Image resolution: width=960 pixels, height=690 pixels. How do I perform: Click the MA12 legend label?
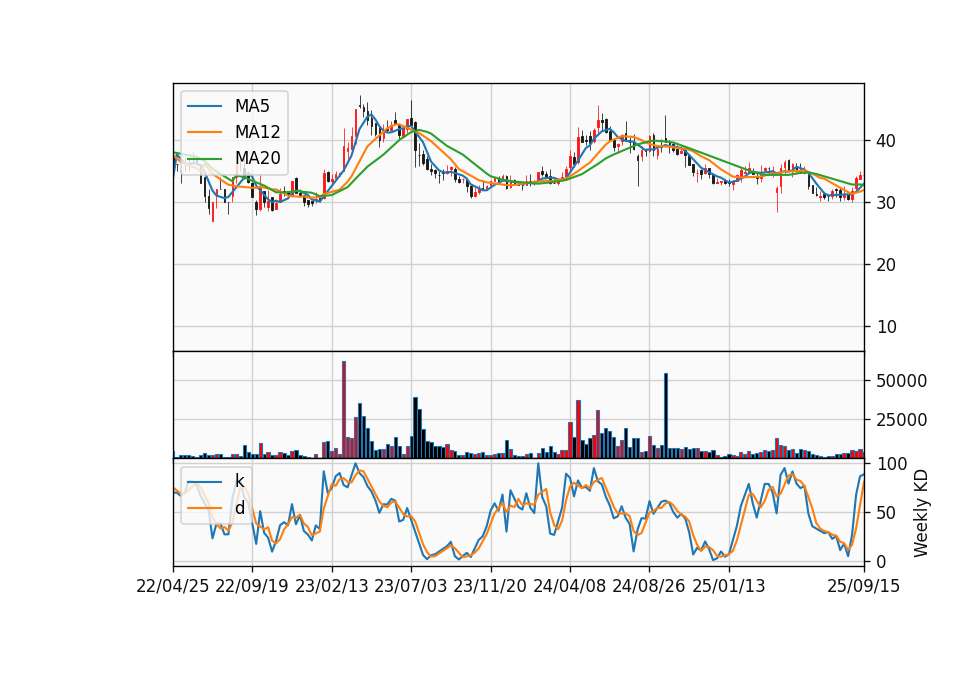pos(257,132)
